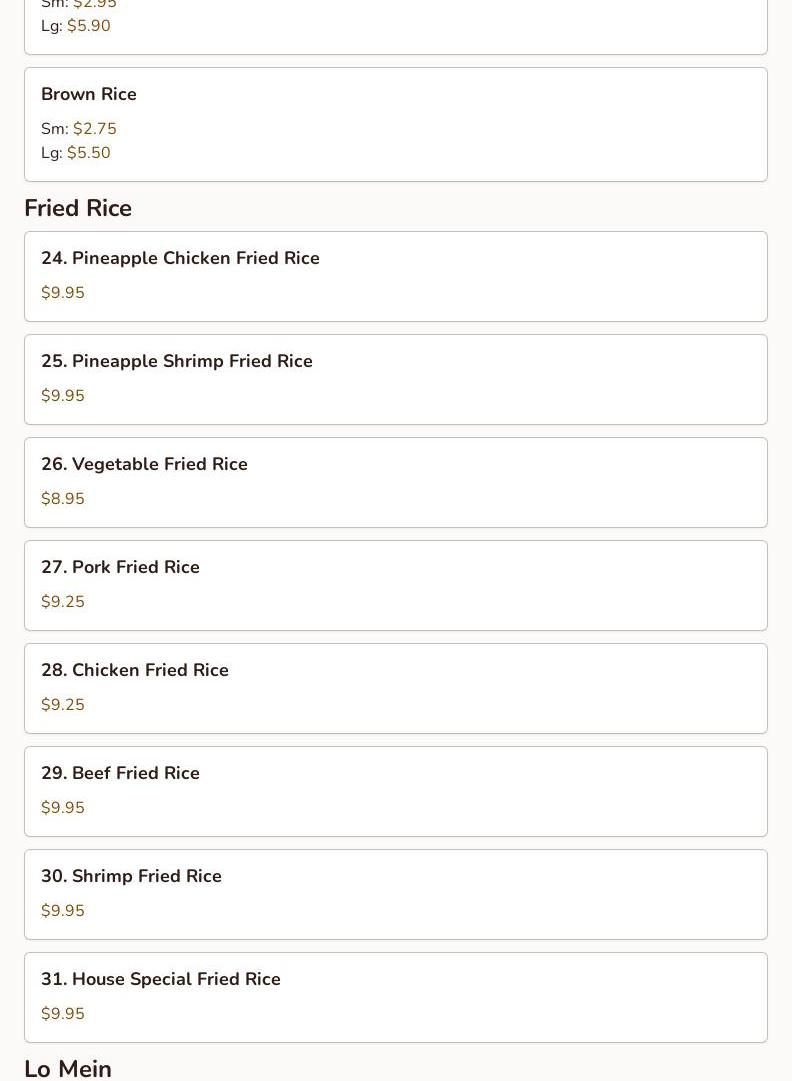Click Brown Rice small price $2.75
The image size is (792, 1081).
pyautogui.click(x=94, y=129)
